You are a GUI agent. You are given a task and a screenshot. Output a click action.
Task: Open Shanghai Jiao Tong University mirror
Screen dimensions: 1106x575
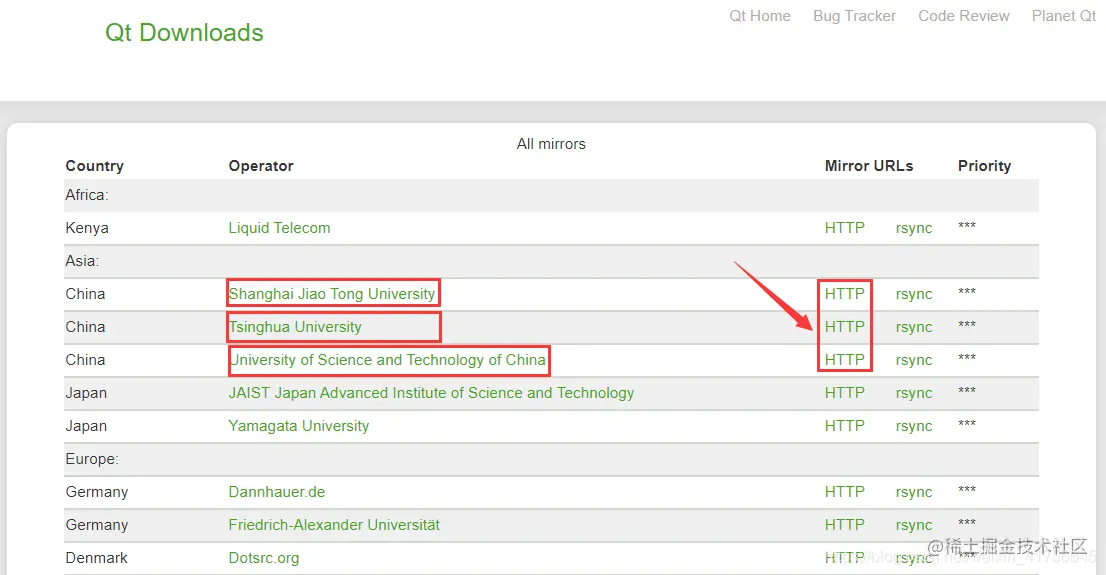pos(332,293)
